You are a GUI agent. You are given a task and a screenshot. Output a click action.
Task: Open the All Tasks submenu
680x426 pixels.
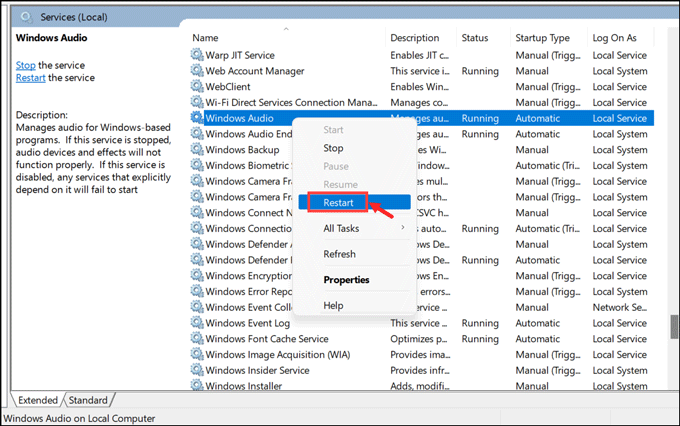pos(354,228)
